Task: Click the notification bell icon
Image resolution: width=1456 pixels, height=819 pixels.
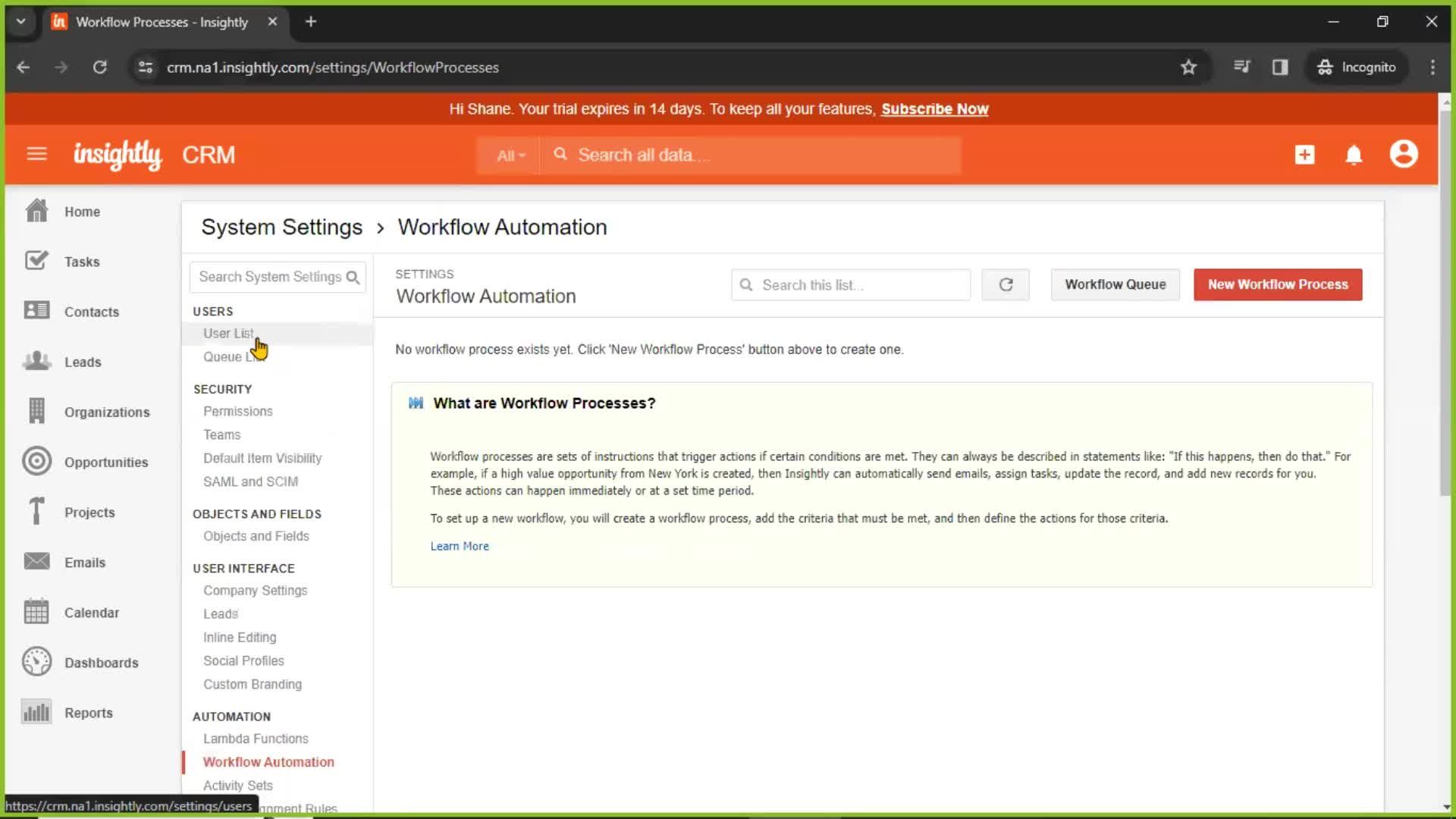Action: click(1353, 155)
